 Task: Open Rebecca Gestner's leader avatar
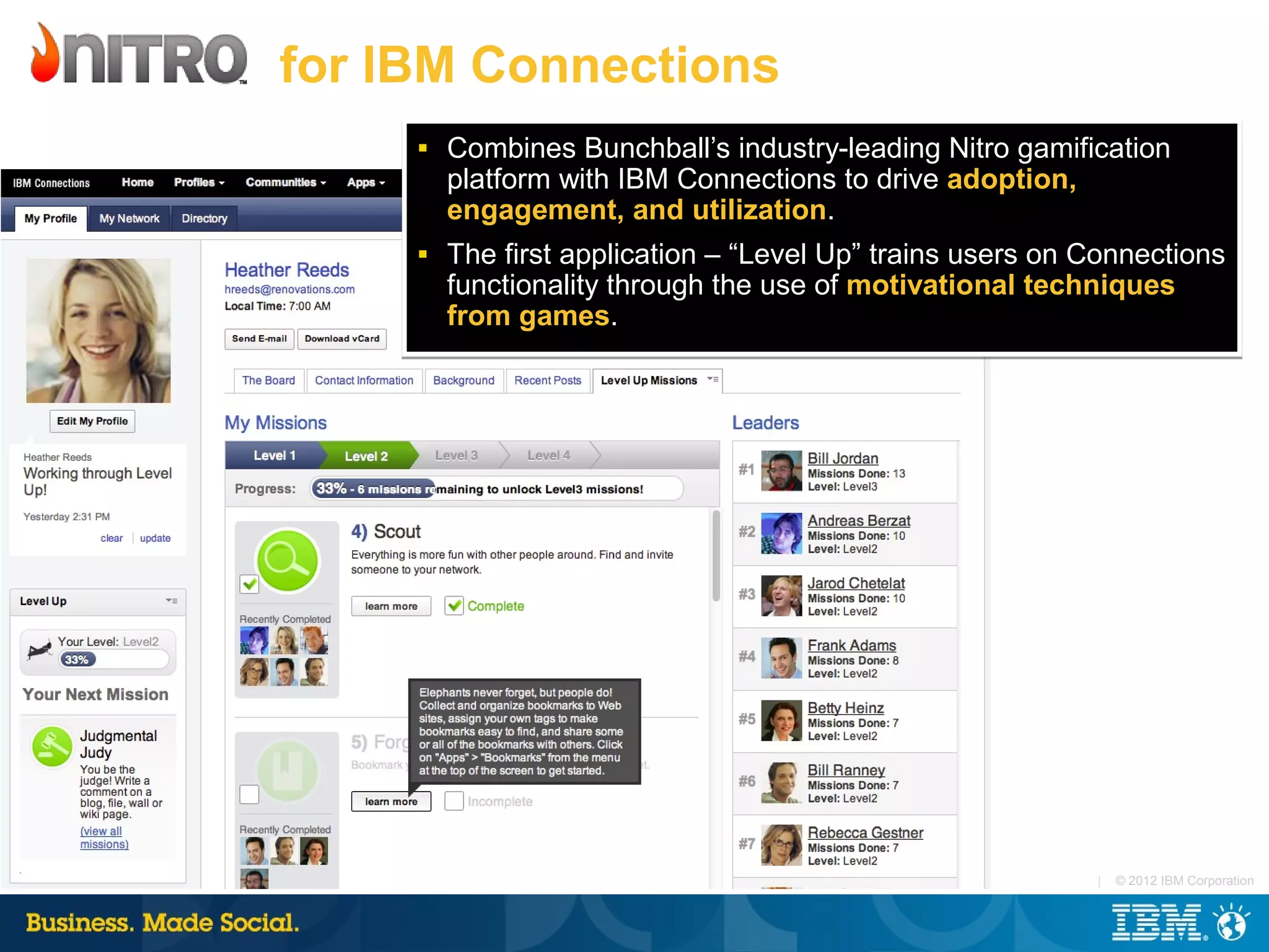pyautogui.click(x=781, y=845)
